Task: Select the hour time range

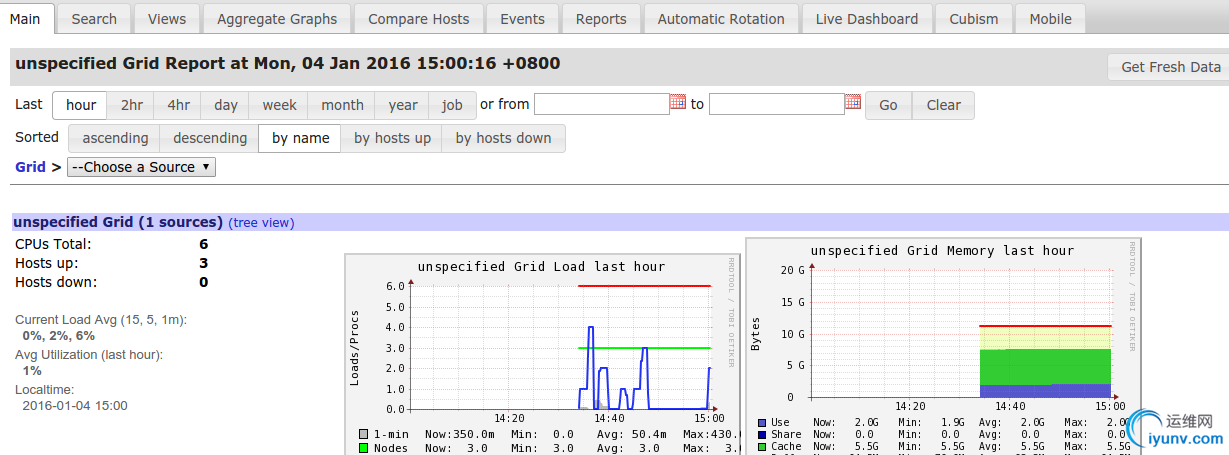Action: click(81, 105)
